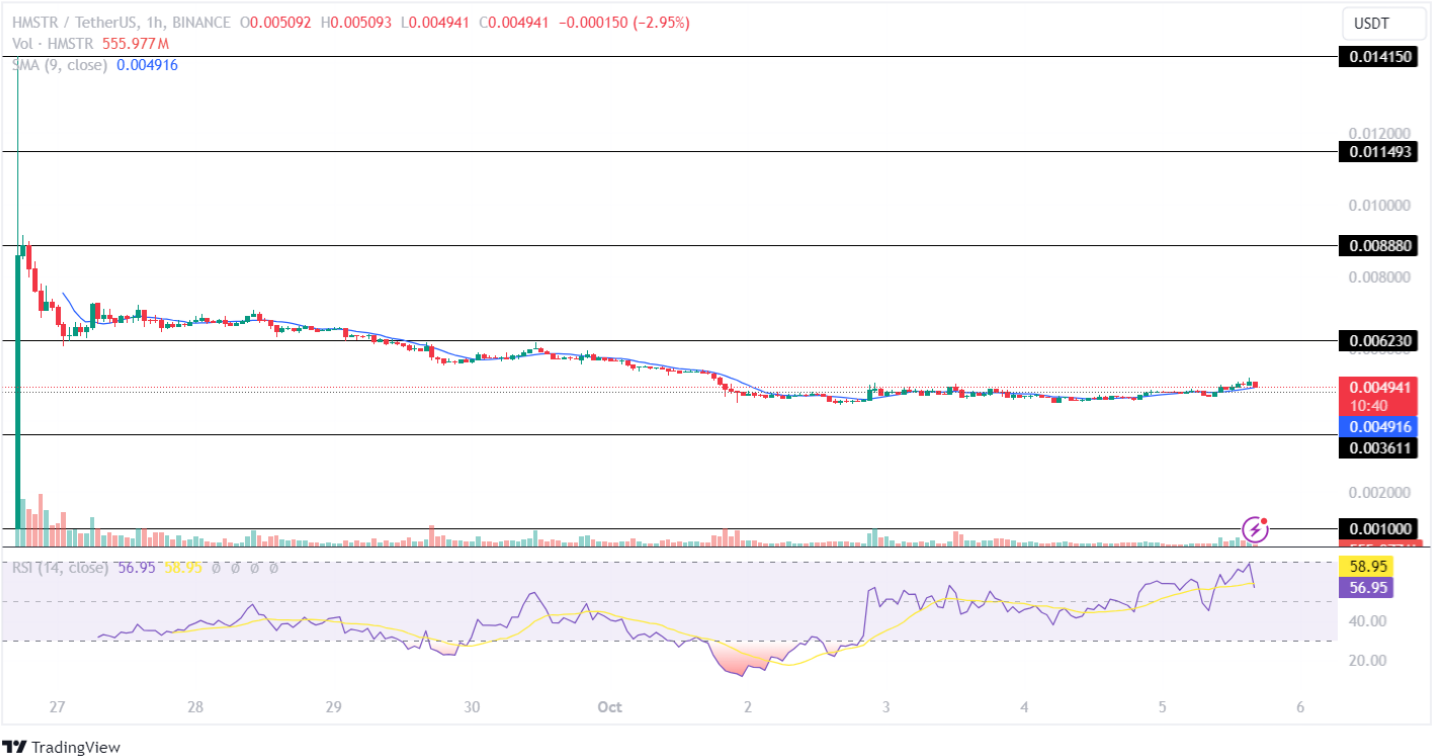Image resolution: width=1435 pixels, height=756 pixels.
Task: Click the date label 28 on time axis
Action: point(195,707)
